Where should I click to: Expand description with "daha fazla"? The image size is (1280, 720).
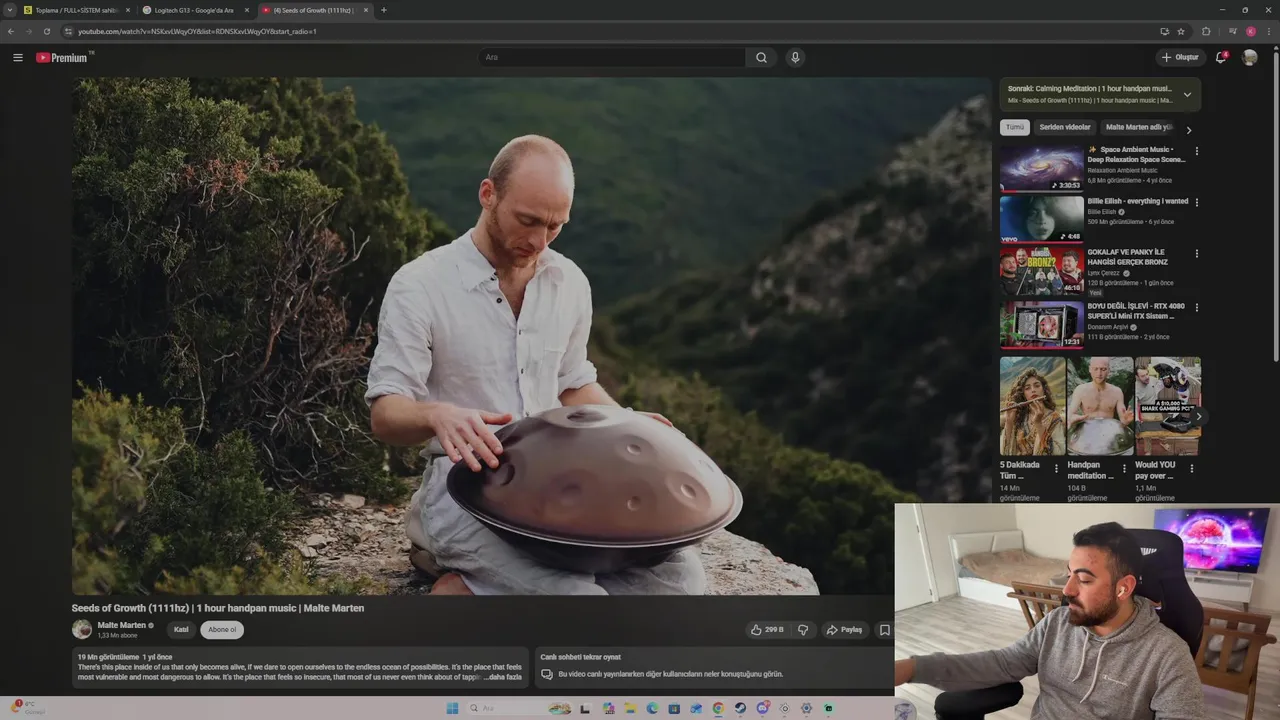505,677
